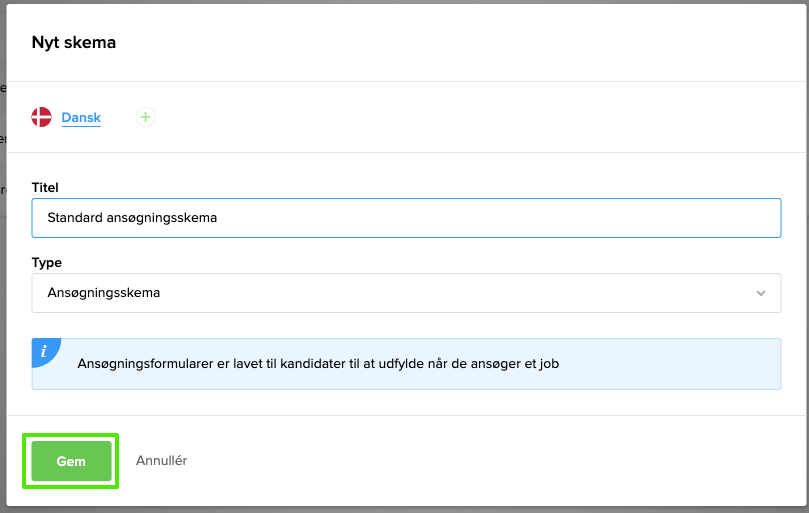Click dimmed backdrop left of the dialog
This screenshot has height=513, width=809.
3,300
